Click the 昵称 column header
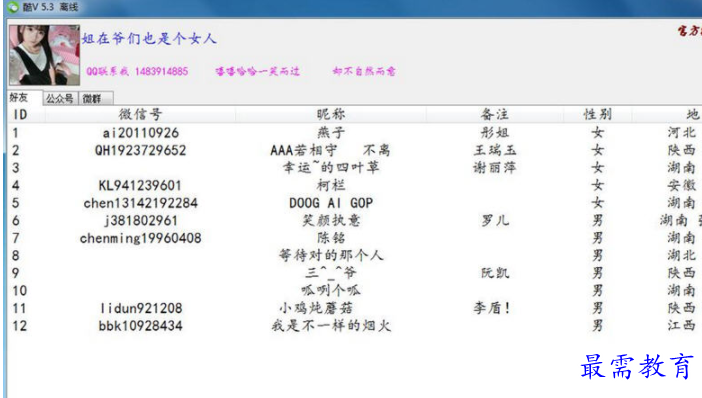This screenshot has width=702, height=398. tap(331, 115)
